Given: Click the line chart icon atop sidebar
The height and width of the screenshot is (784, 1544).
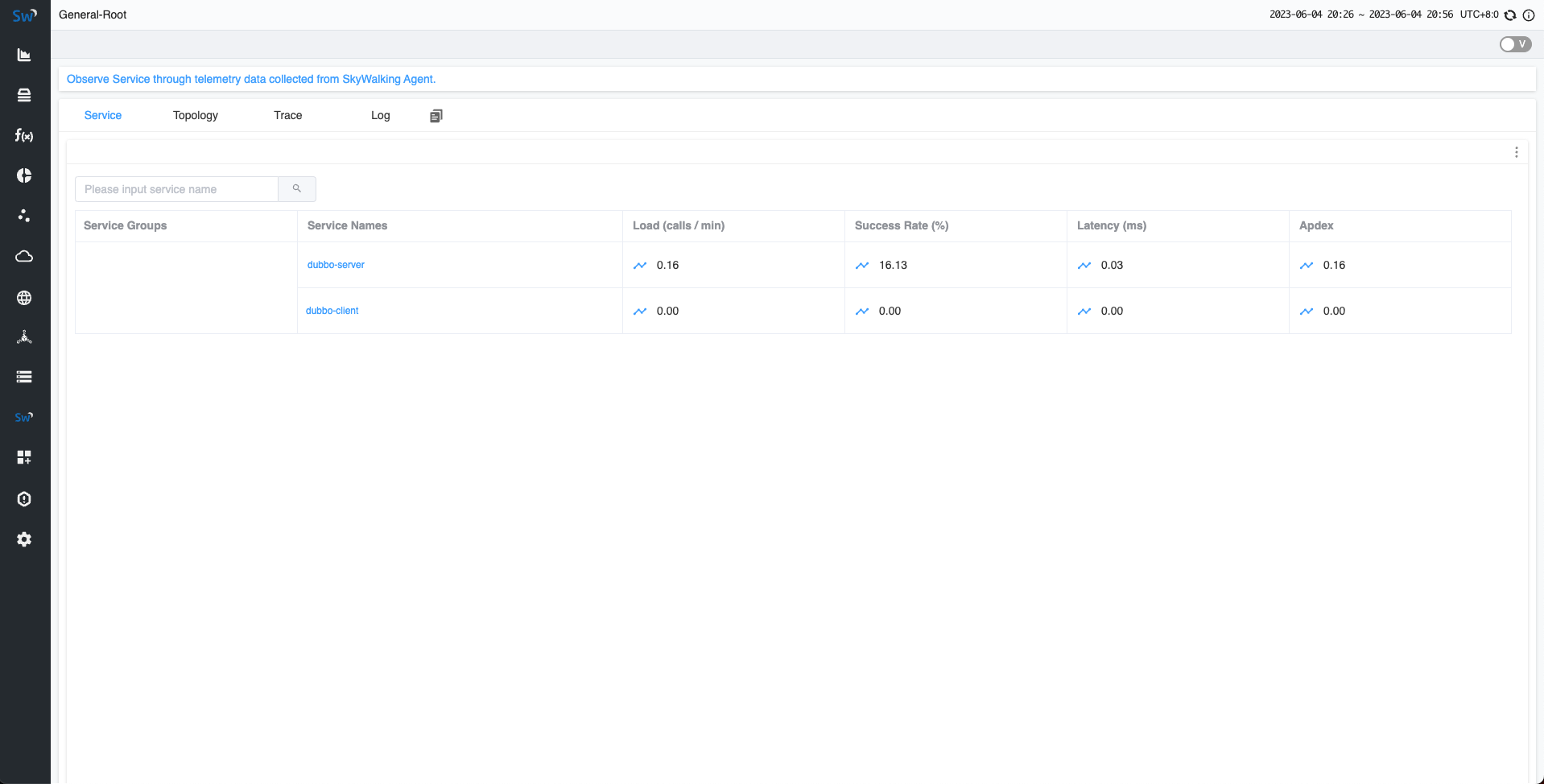Looking at the screenshot, I should 24,55.
